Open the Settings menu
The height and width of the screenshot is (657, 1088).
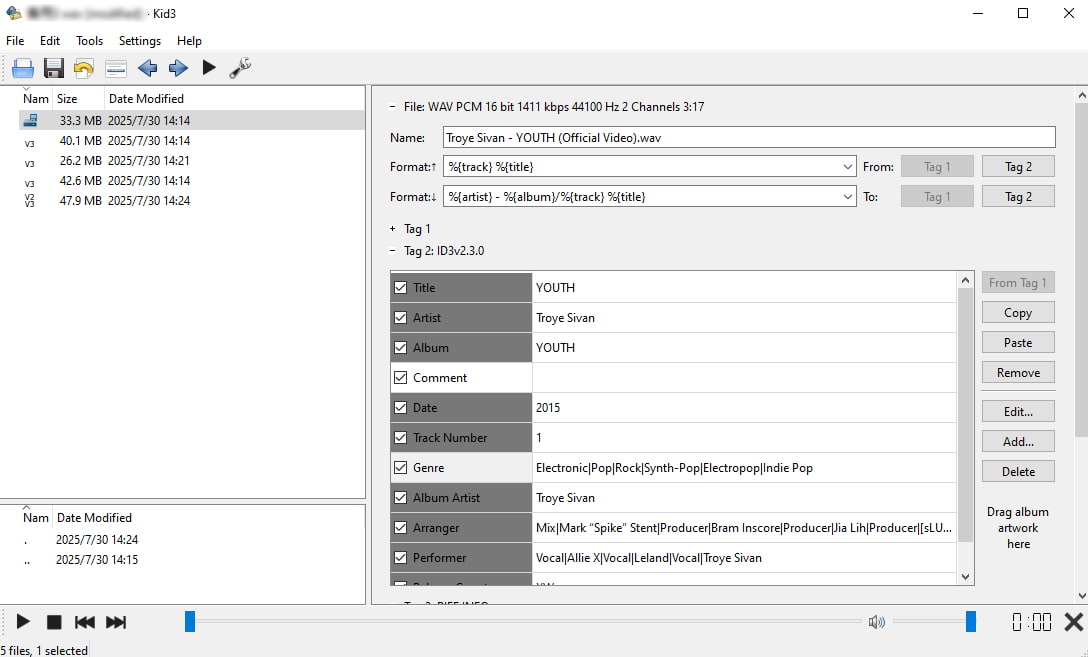pyautogui.click(x=139, y=41)
